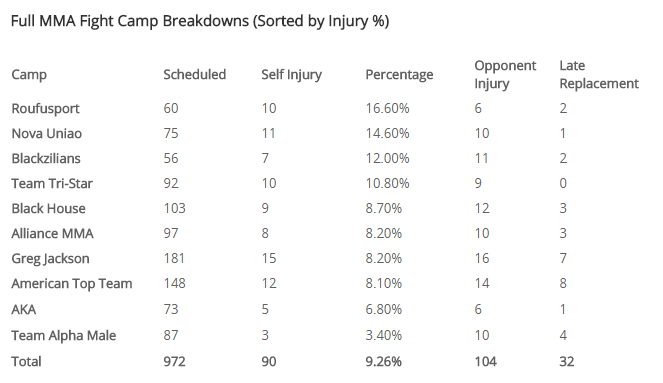Click the AKA camp cell
The height and width of the screenshot is (383, 663).
pos(23,309)
